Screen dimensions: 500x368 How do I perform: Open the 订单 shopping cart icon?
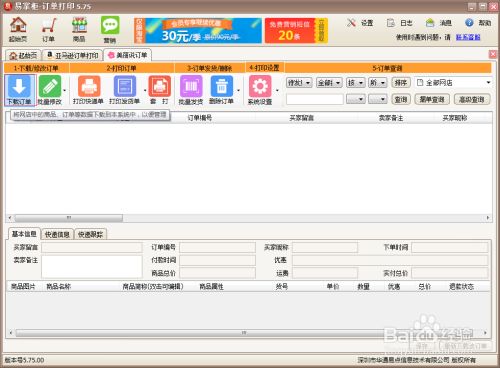coord(49,29)
